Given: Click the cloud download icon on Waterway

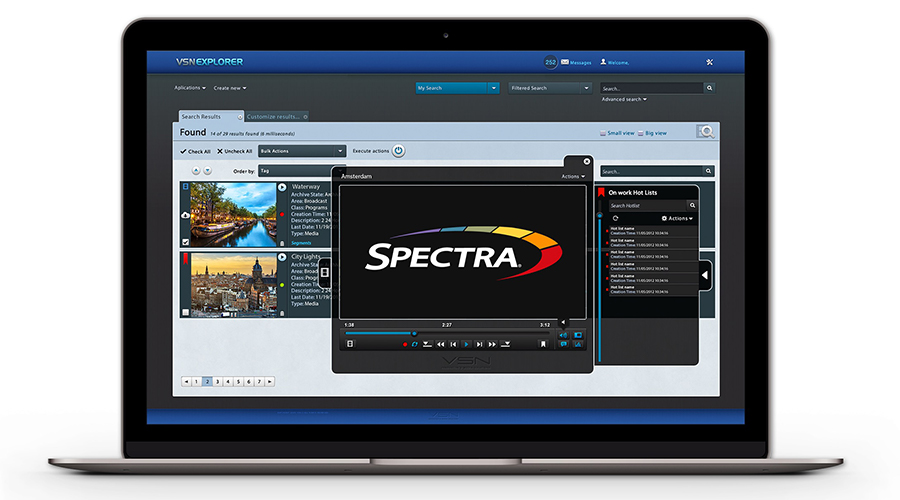Looking at the screenshot, I should (185, 215).
